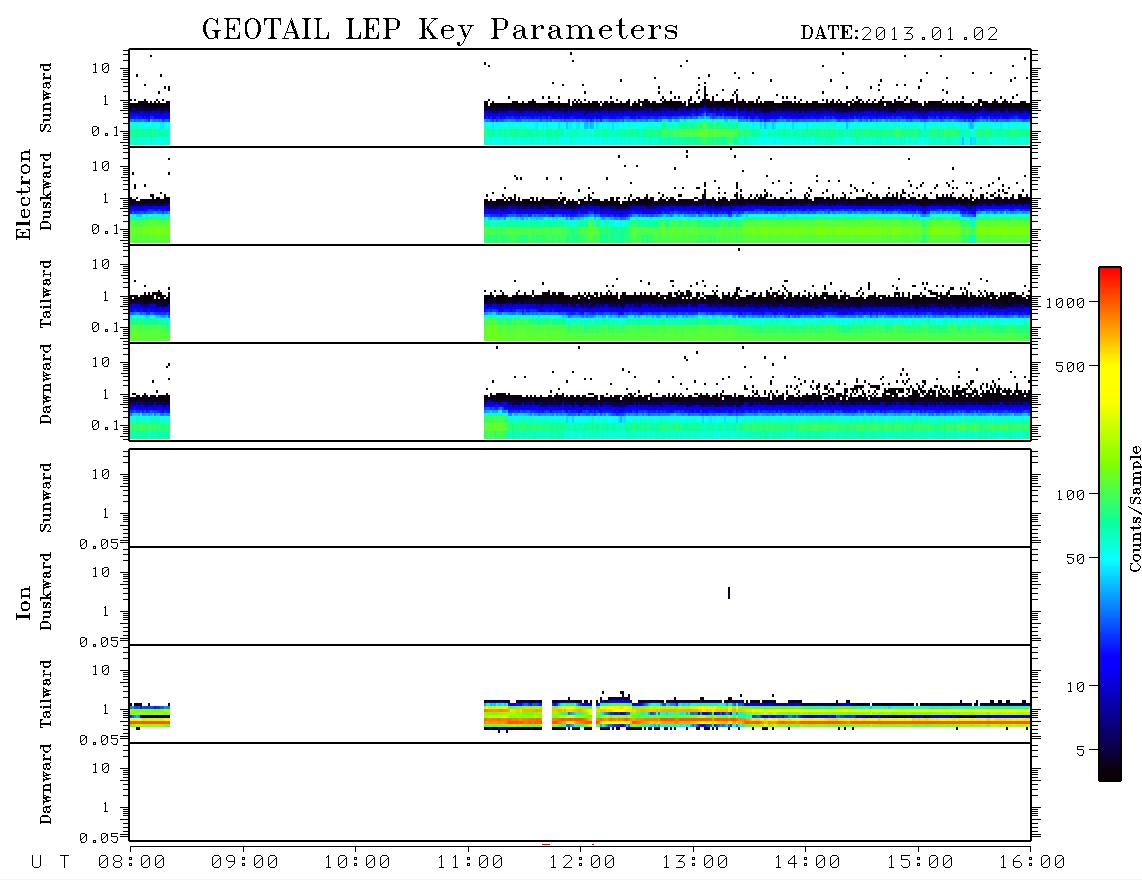Click the black bottom of the colorbar

(1110, 772)
